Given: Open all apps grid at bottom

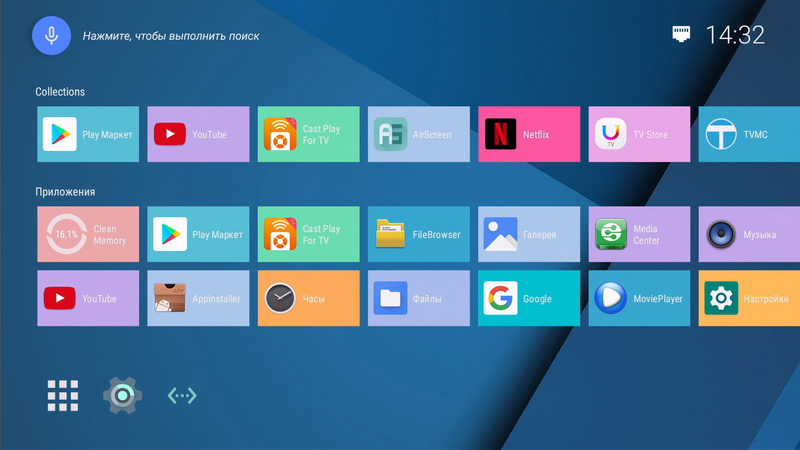Looking at the screenshot, I should click(x=62, y=396).
